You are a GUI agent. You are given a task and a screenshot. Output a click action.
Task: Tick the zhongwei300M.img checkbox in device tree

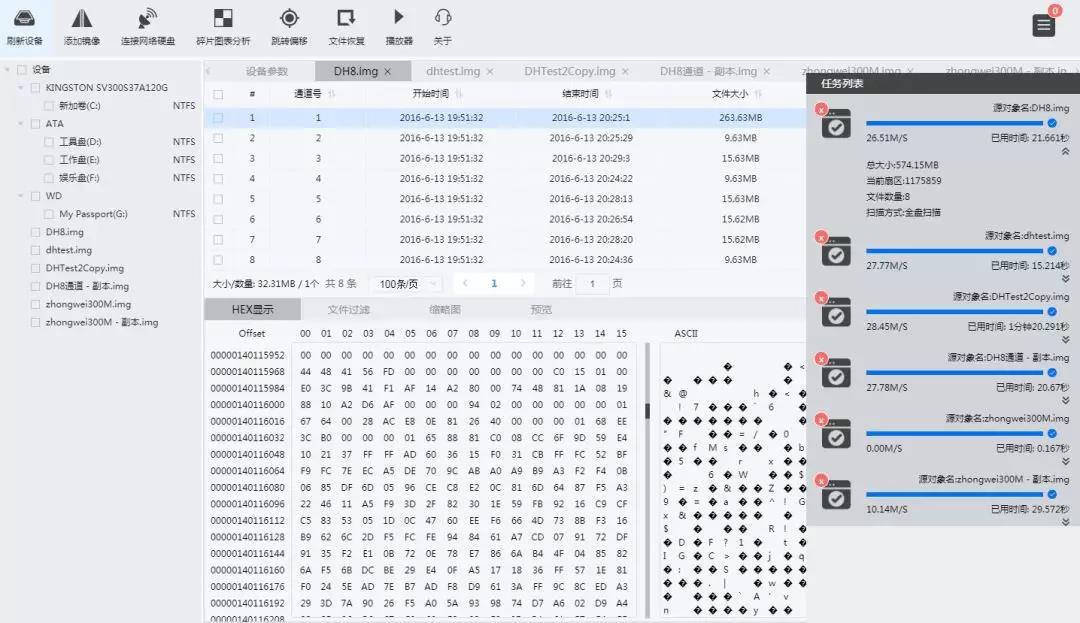coord(36,304)
